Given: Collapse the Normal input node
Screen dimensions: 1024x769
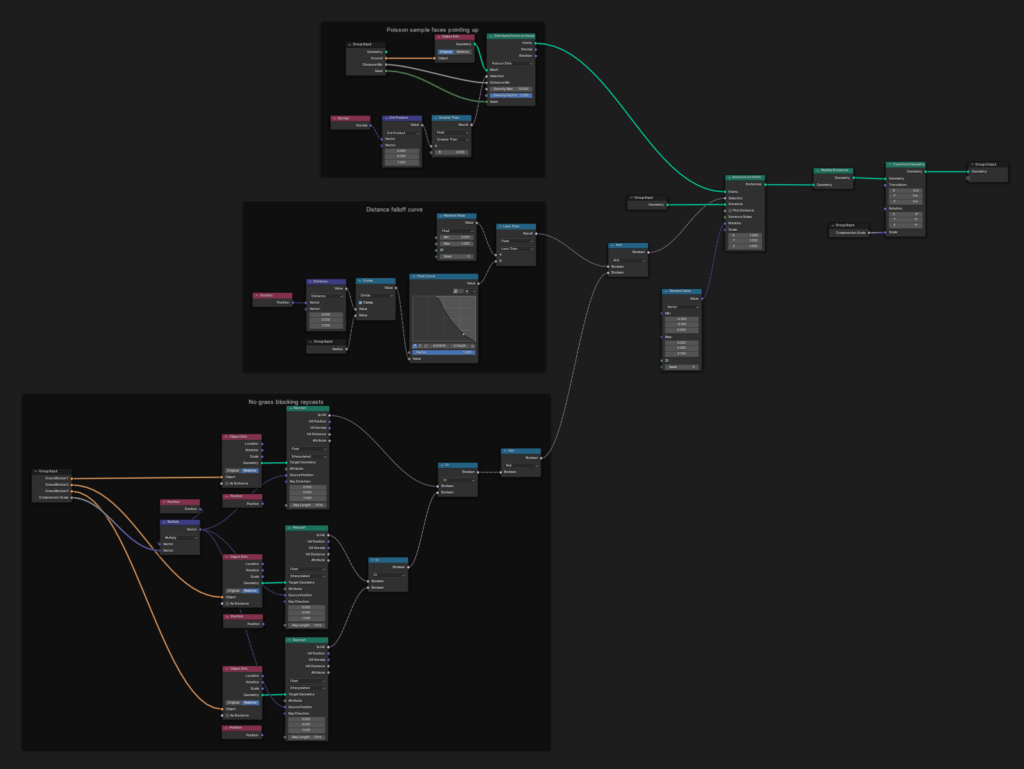Looking at the screenshot, I should pos(334,118).
